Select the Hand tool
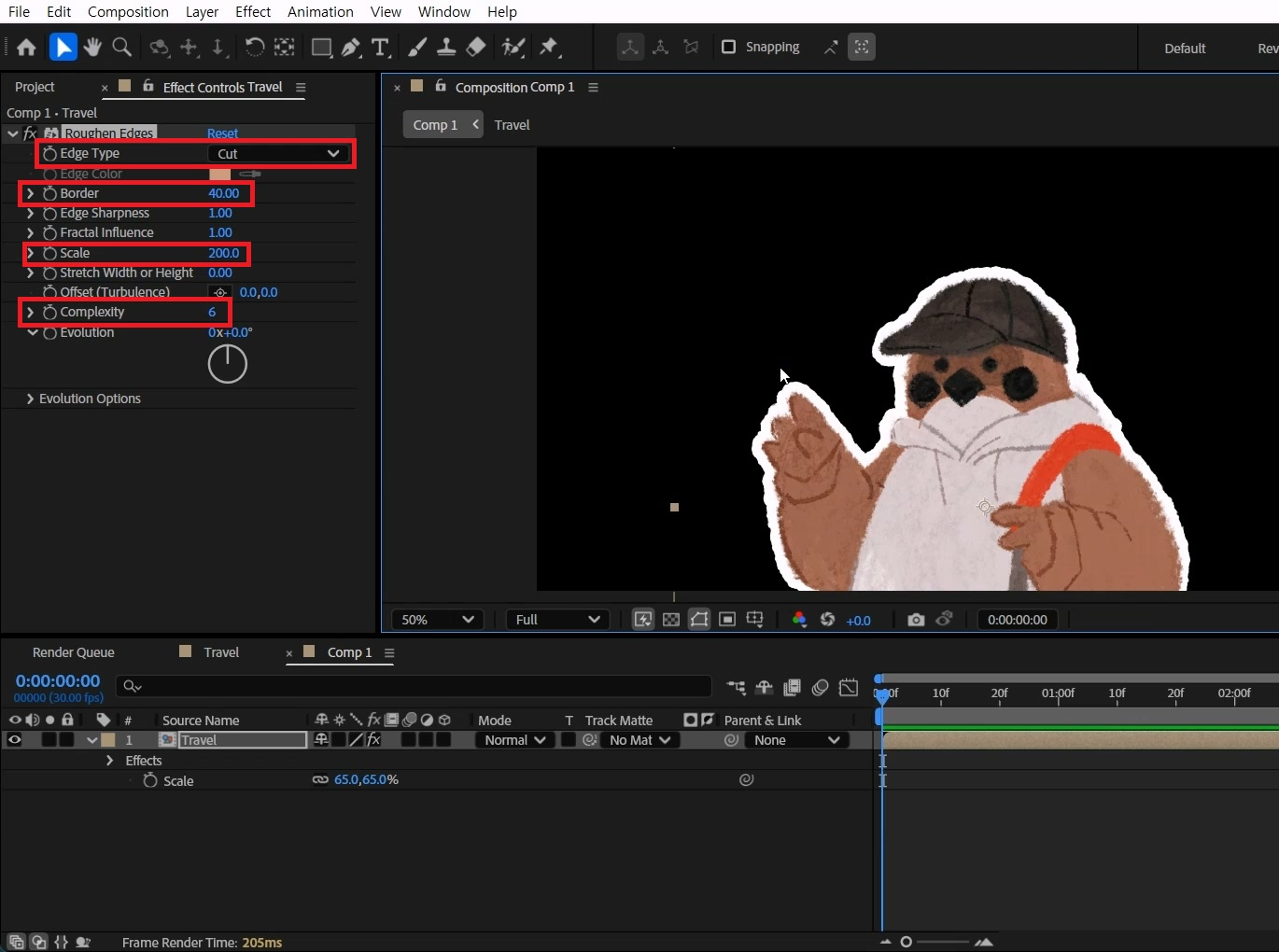This screenshot has width=1279, height=952. pyautogui.click(x=91, y=47)
